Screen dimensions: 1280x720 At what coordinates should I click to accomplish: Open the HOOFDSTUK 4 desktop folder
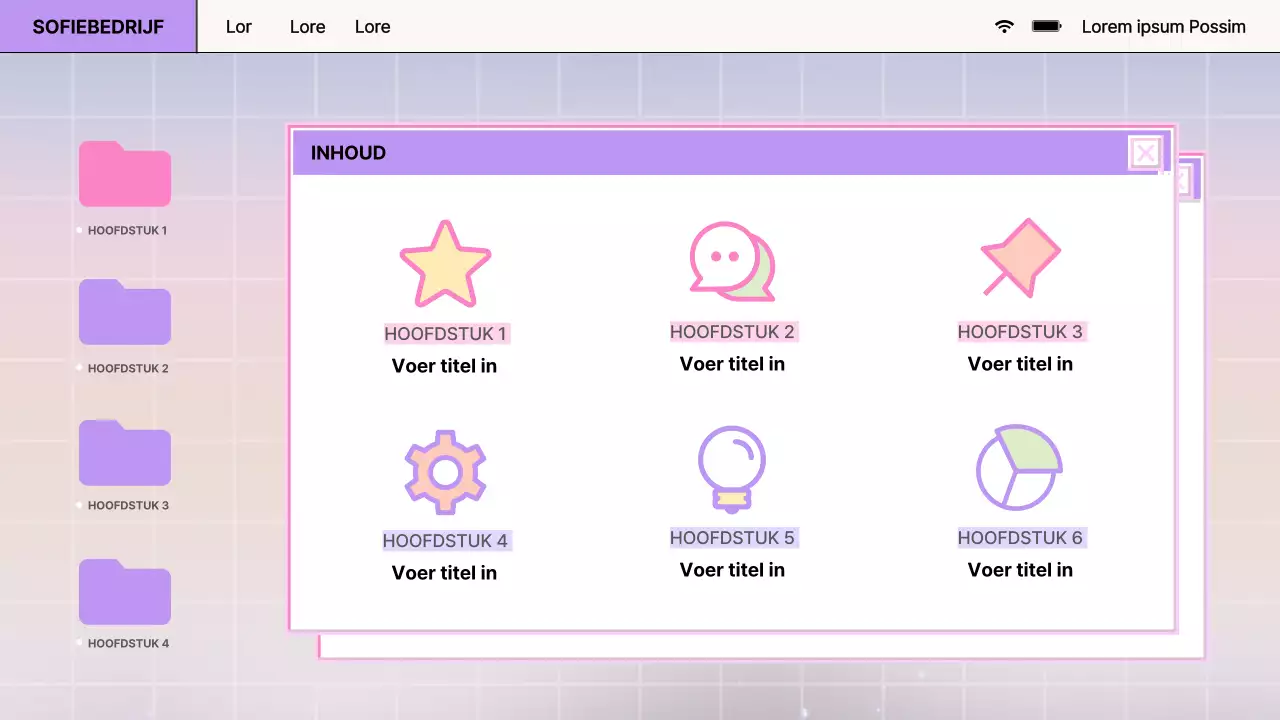coord(124,591)
